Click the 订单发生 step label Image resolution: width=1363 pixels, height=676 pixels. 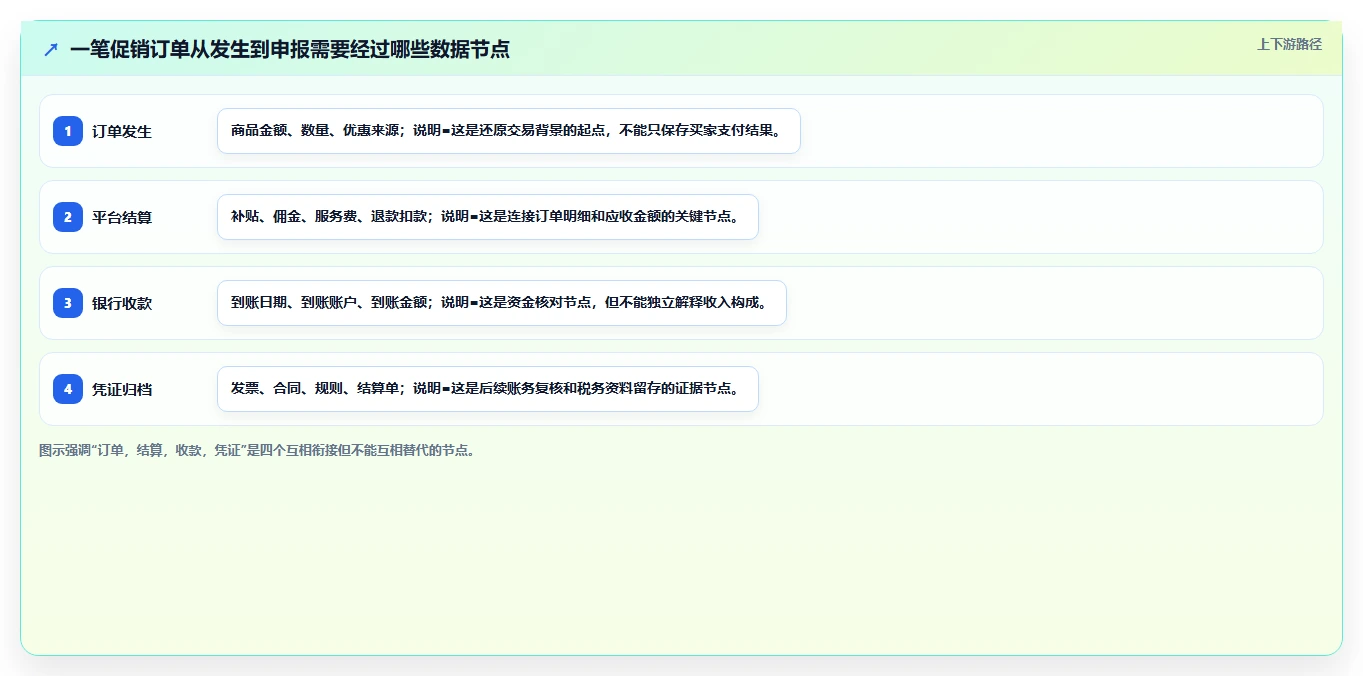coord(122,131)
